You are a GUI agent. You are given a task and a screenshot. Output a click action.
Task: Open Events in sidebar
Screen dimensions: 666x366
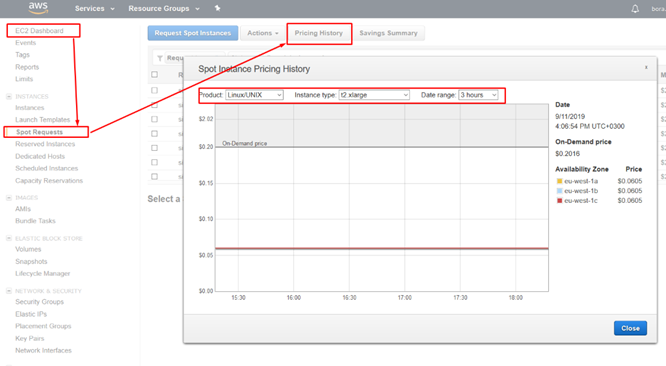click(25, 43)
